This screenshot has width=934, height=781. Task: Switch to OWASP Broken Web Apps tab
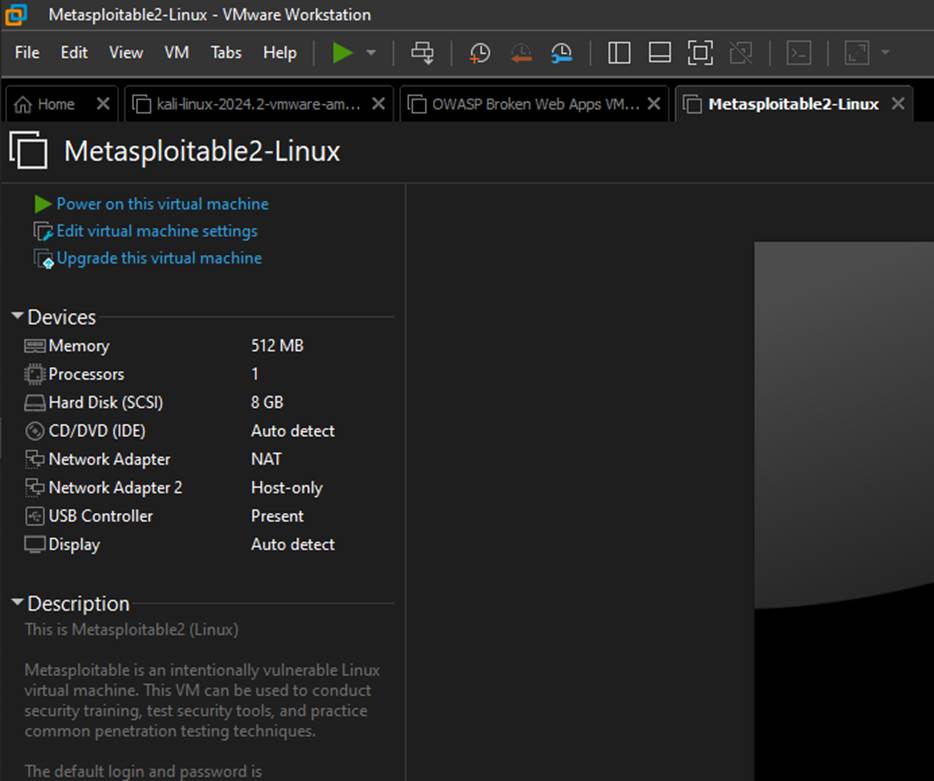tap(534, 104)
